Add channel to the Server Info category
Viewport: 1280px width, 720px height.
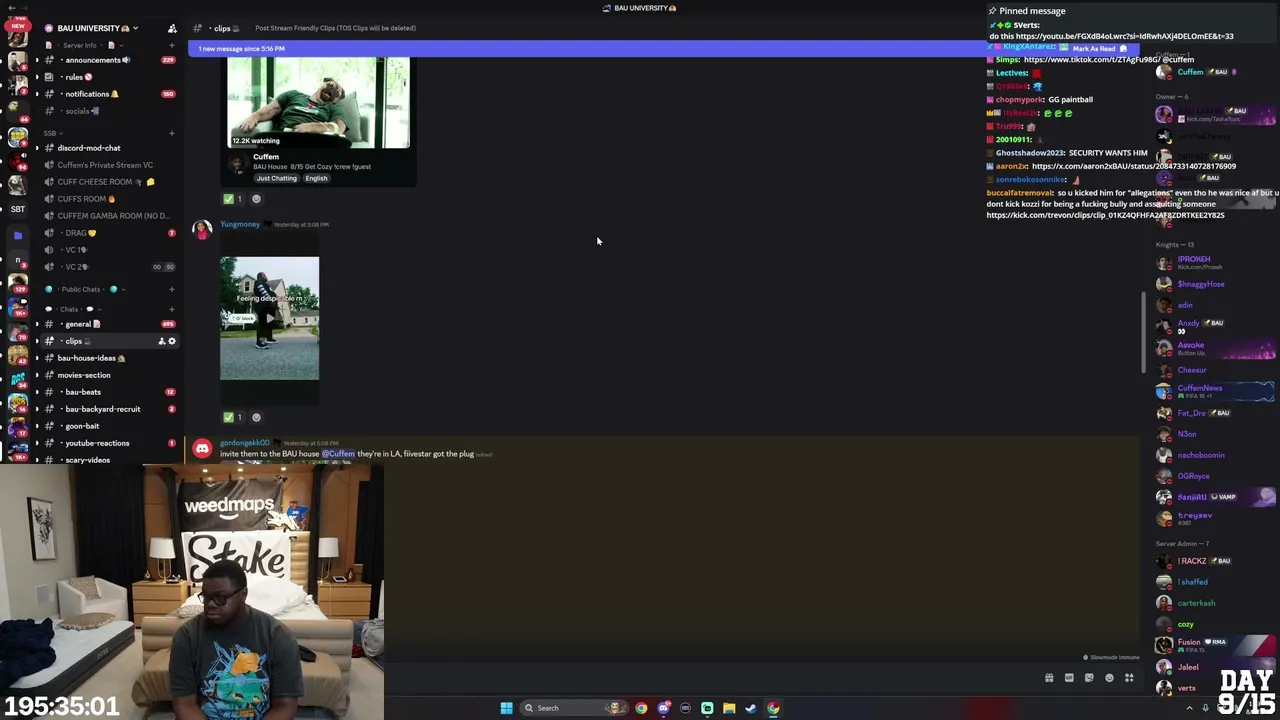point(172,45)
